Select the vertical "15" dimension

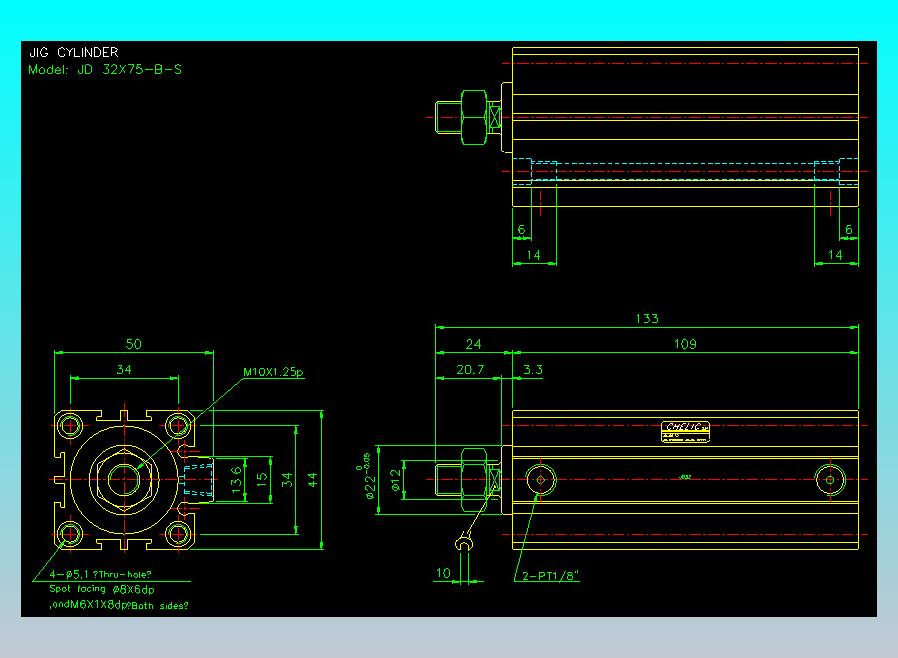click(x=262, y=479)
